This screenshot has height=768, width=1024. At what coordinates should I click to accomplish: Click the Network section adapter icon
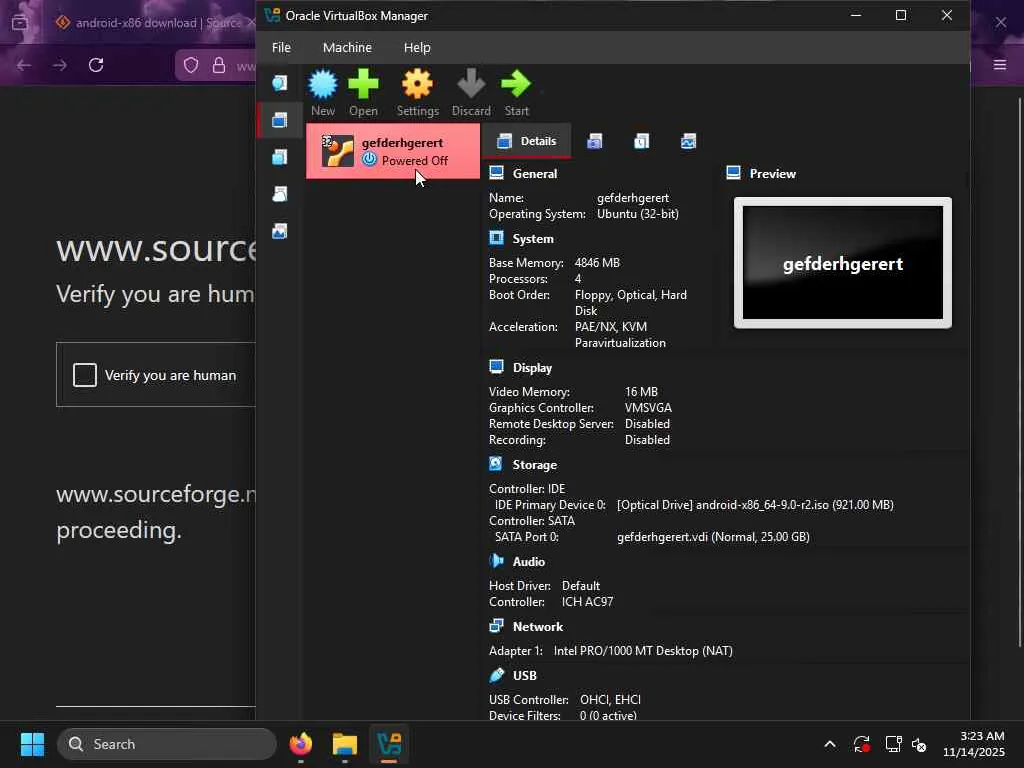click(496, 626)
